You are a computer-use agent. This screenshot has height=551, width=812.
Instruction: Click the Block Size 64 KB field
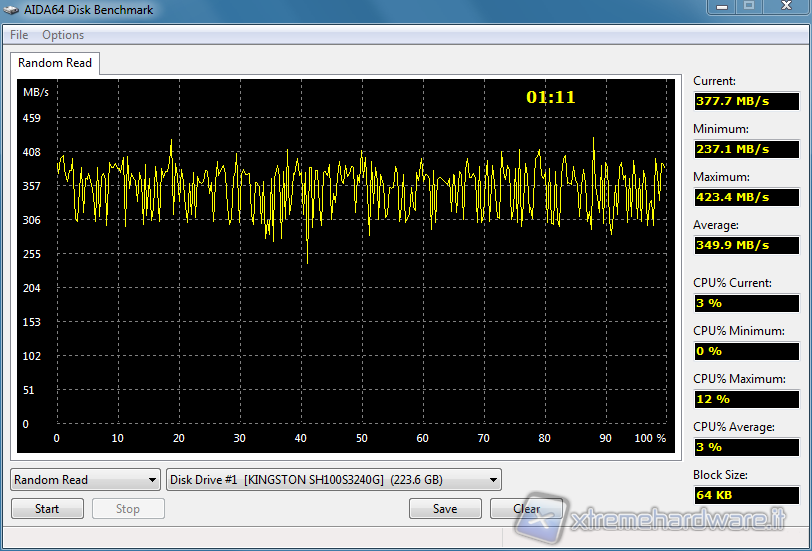(746, 495)
